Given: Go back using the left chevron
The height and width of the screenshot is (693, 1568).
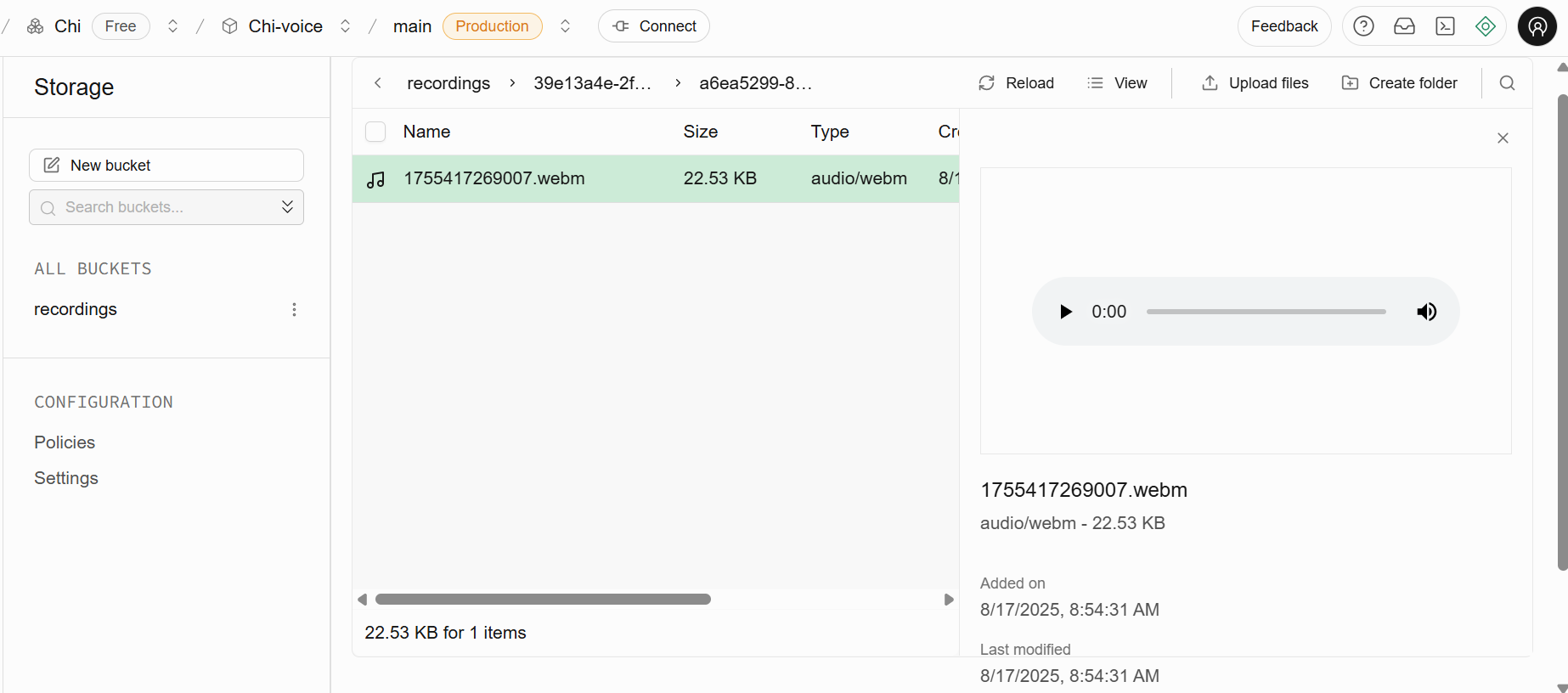Looking at the screenshot, I should click(x=378, y=83).
